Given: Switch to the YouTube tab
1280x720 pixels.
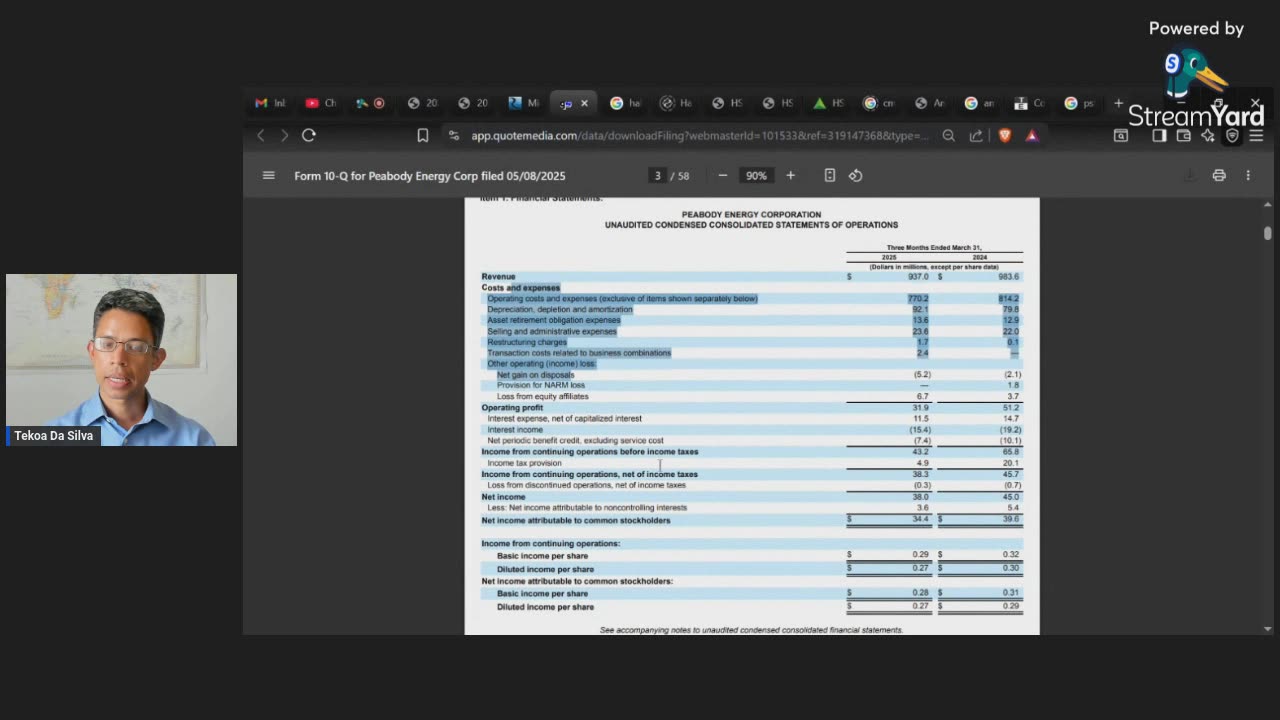Looking at the screenshot, I should click(x=320, y=103).
